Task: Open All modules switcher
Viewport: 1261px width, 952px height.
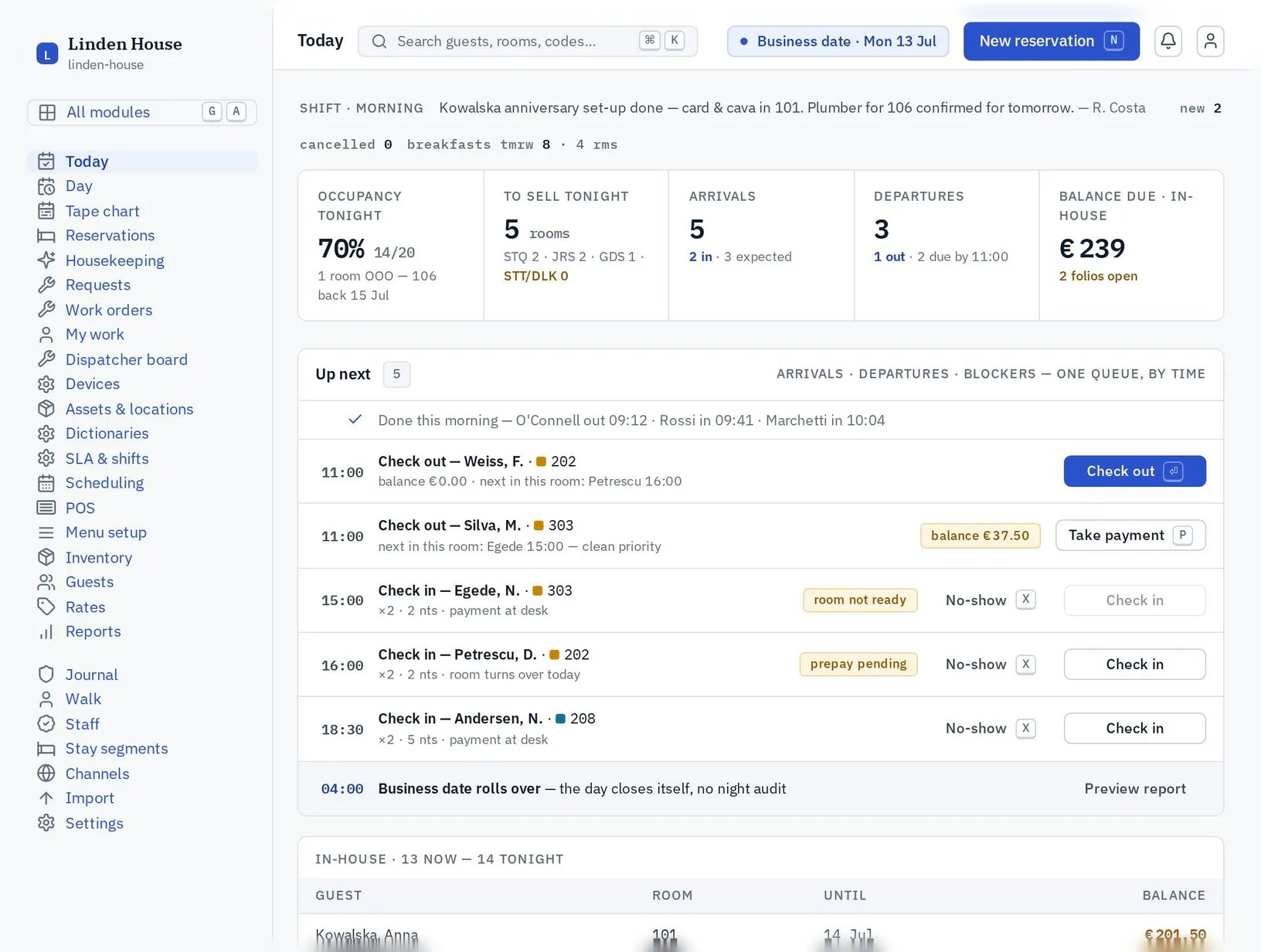Action: (x=142, y=112)
